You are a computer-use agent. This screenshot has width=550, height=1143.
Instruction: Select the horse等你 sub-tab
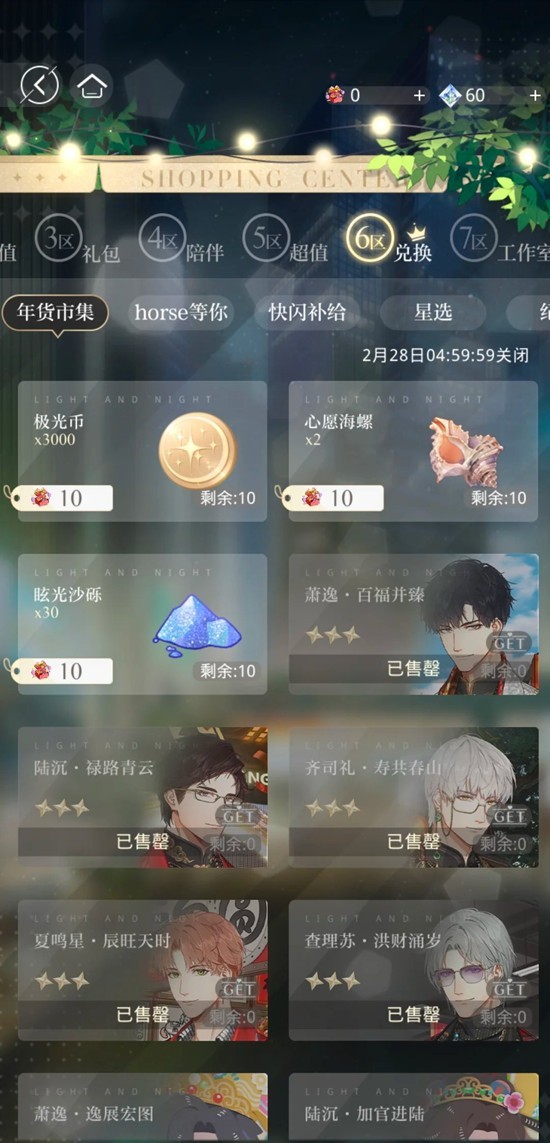181,313
